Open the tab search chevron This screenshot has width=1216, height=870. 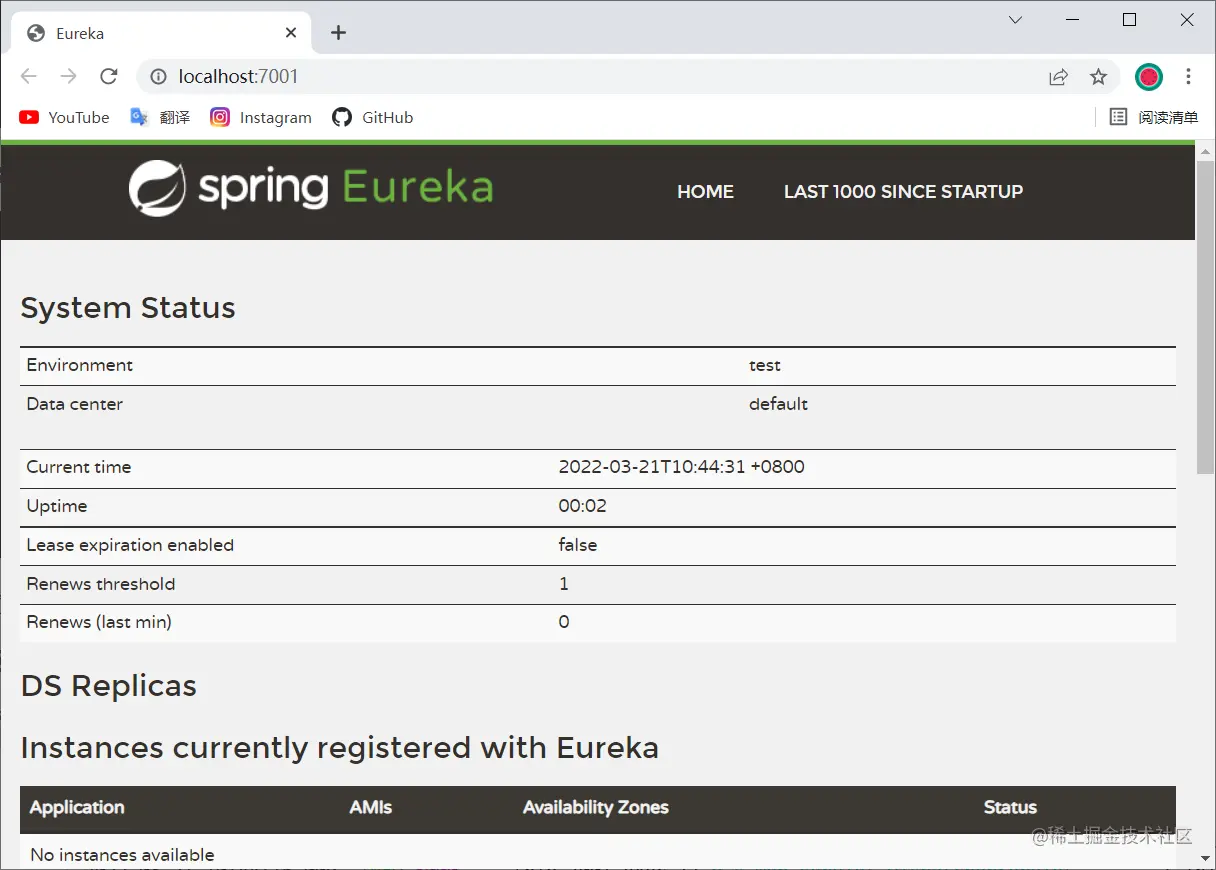1015,20
